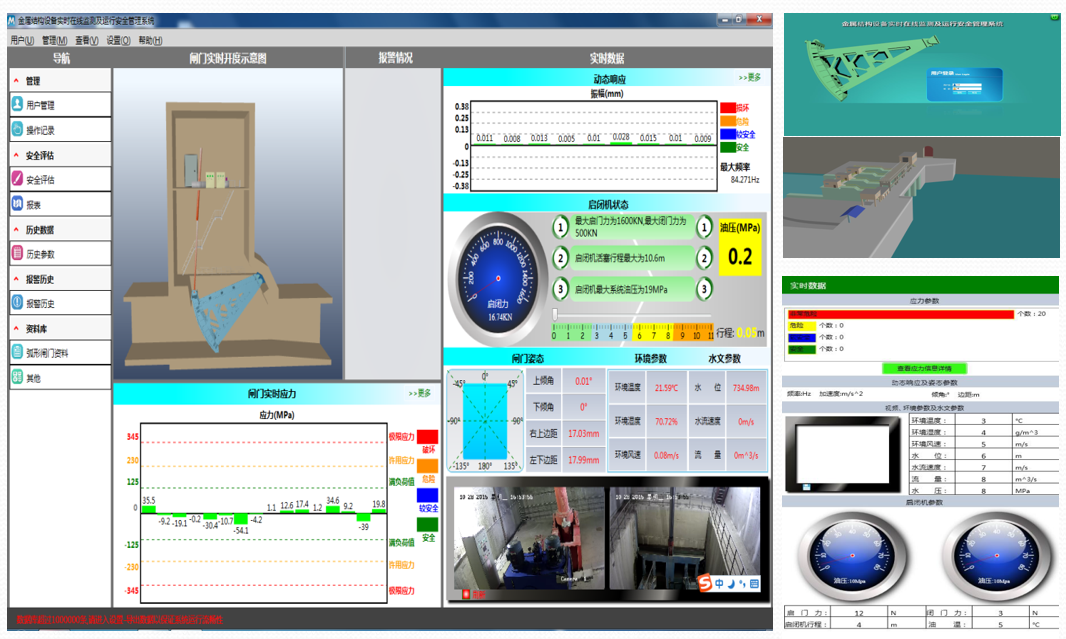Open the 设置(O) menu
Image resolution: width=1066 pixels, height=639 pixels.
tap(118, 41)
